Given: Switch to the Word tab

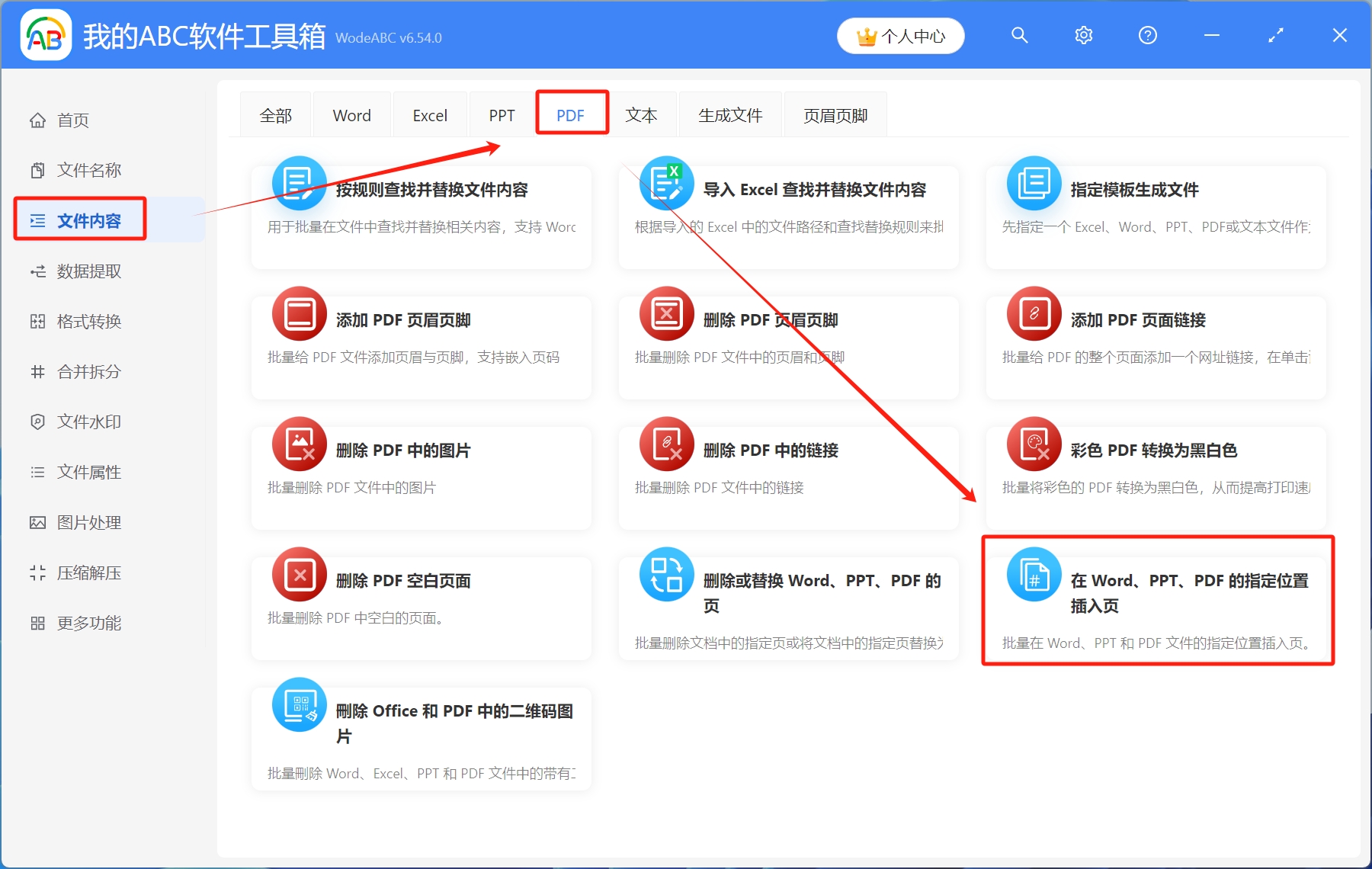Looking at the screenshot, I should pos(351,114).
